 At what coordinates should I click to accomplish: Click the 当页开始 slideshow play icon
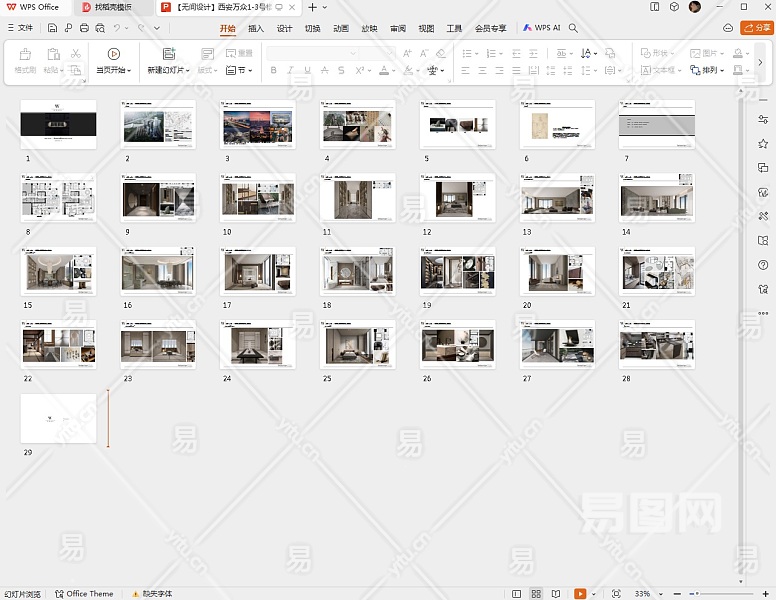pyautogui.click(x=113, y=54)
